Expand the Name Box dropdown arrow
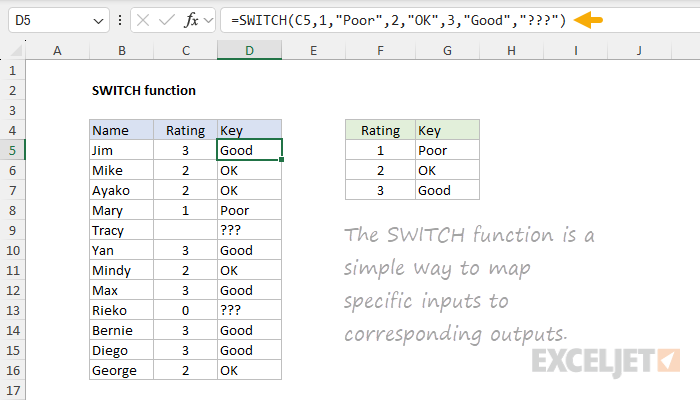This screenshot has width=700, height=400. point(98,21)
